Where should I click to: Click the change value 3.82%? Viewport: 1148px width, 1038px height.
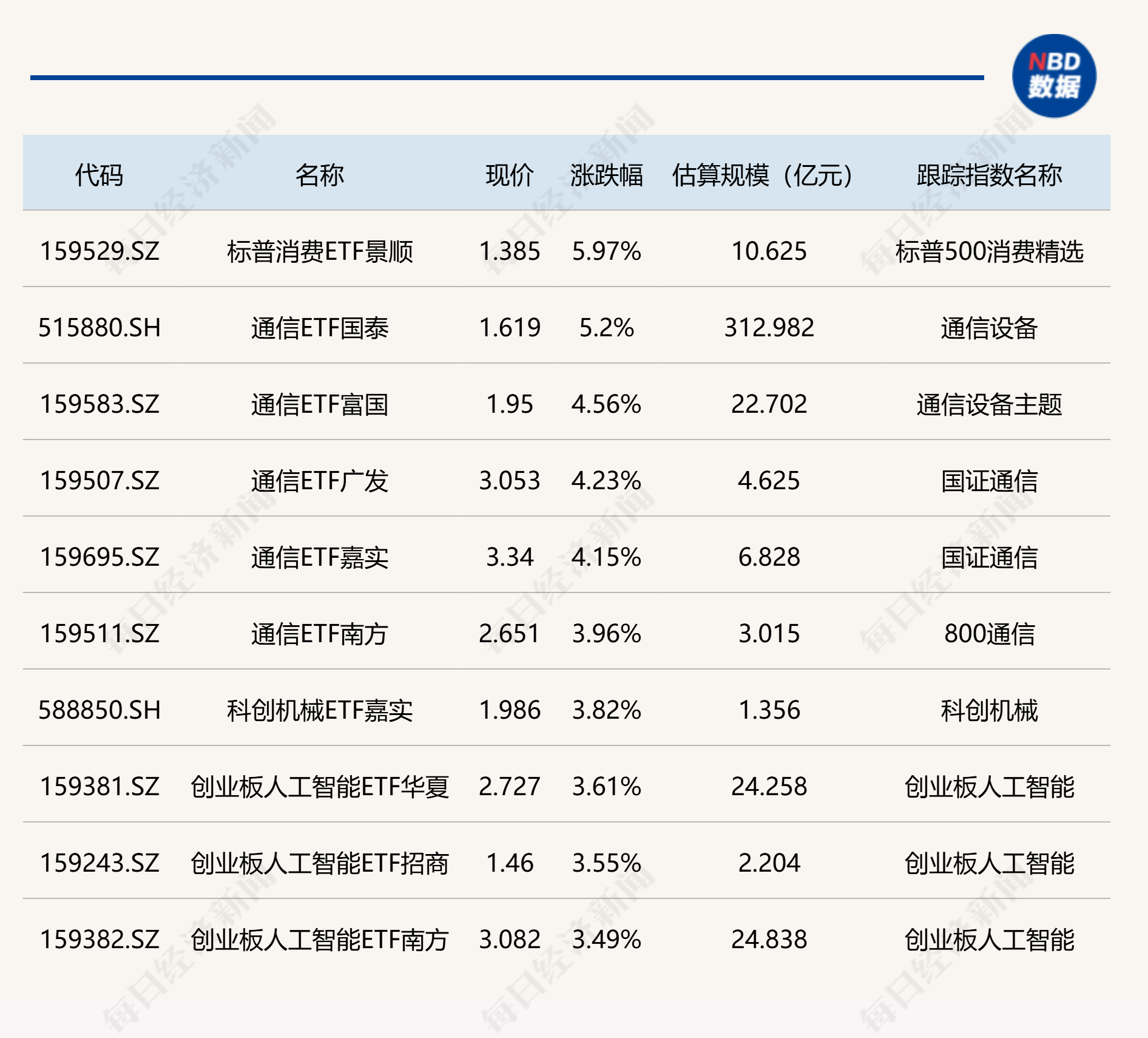point(607,710)
